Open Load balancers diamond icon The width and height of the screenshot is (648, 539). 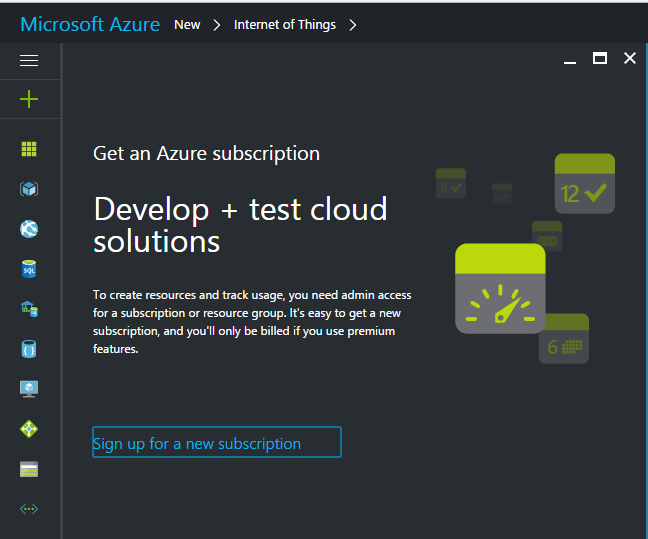point(29,429)
